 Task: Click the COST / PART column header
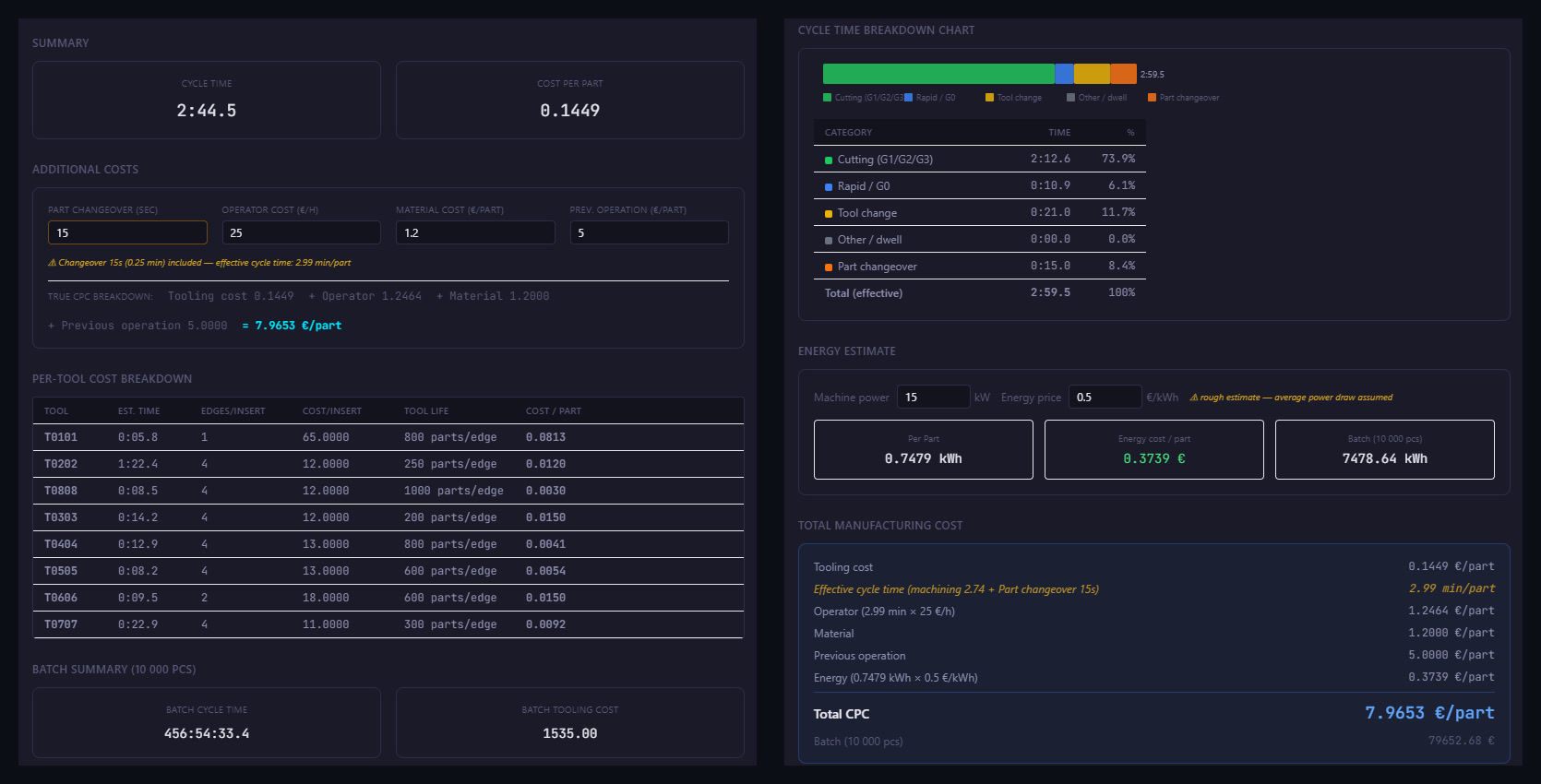point(554,411)
